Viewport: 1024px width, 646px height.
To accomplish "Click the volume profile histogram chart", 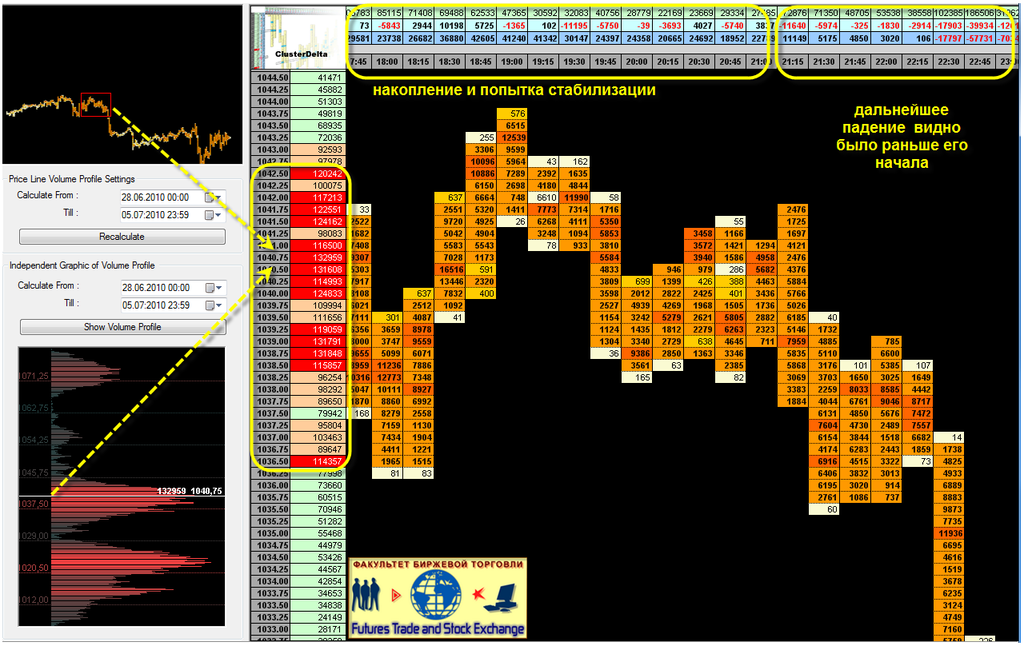I will [121, 487].
